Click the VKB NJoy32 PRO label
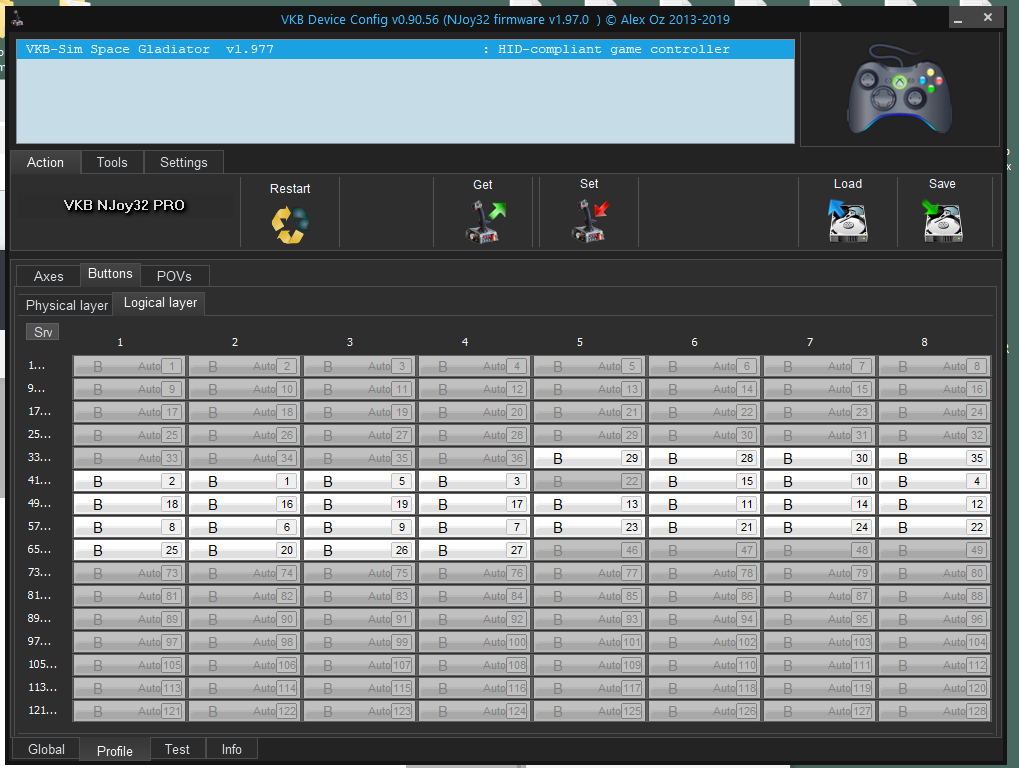Image resolution: width=1019 pixels, height=768 pixels. pos(124,205)
